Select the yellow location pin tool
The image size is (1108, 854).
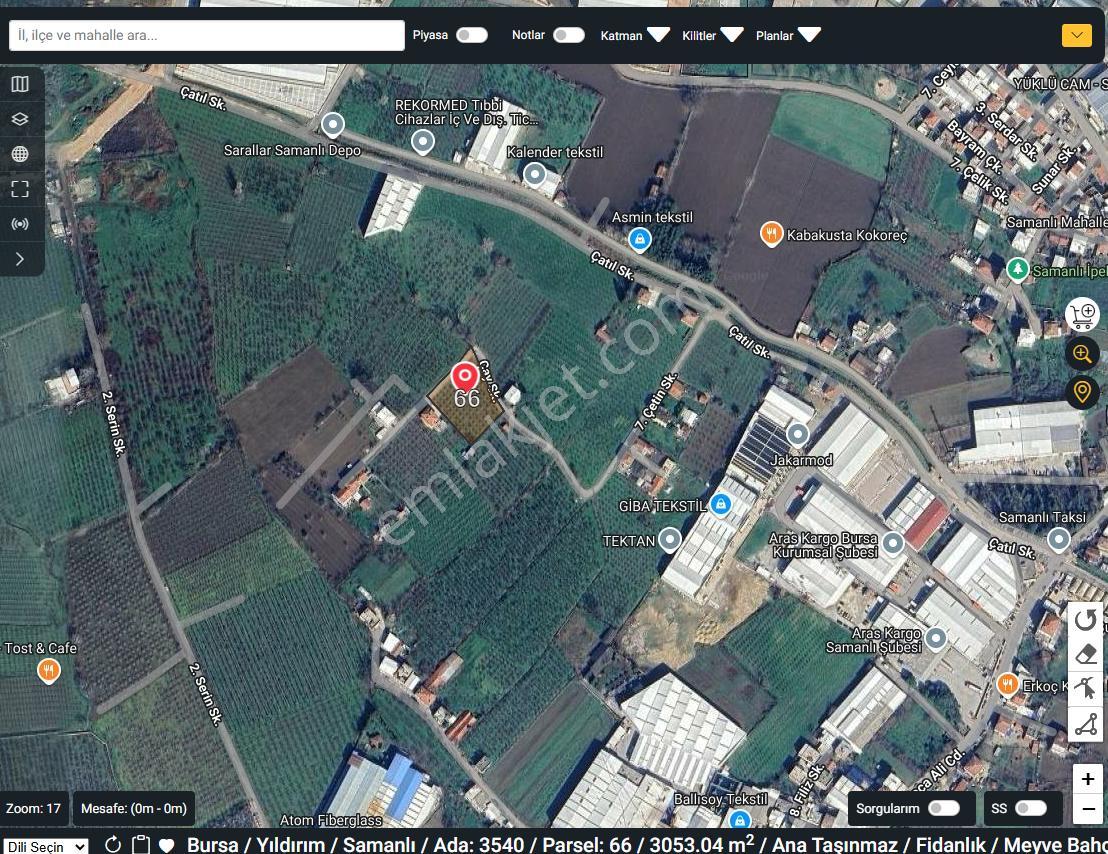[1082, 391]
